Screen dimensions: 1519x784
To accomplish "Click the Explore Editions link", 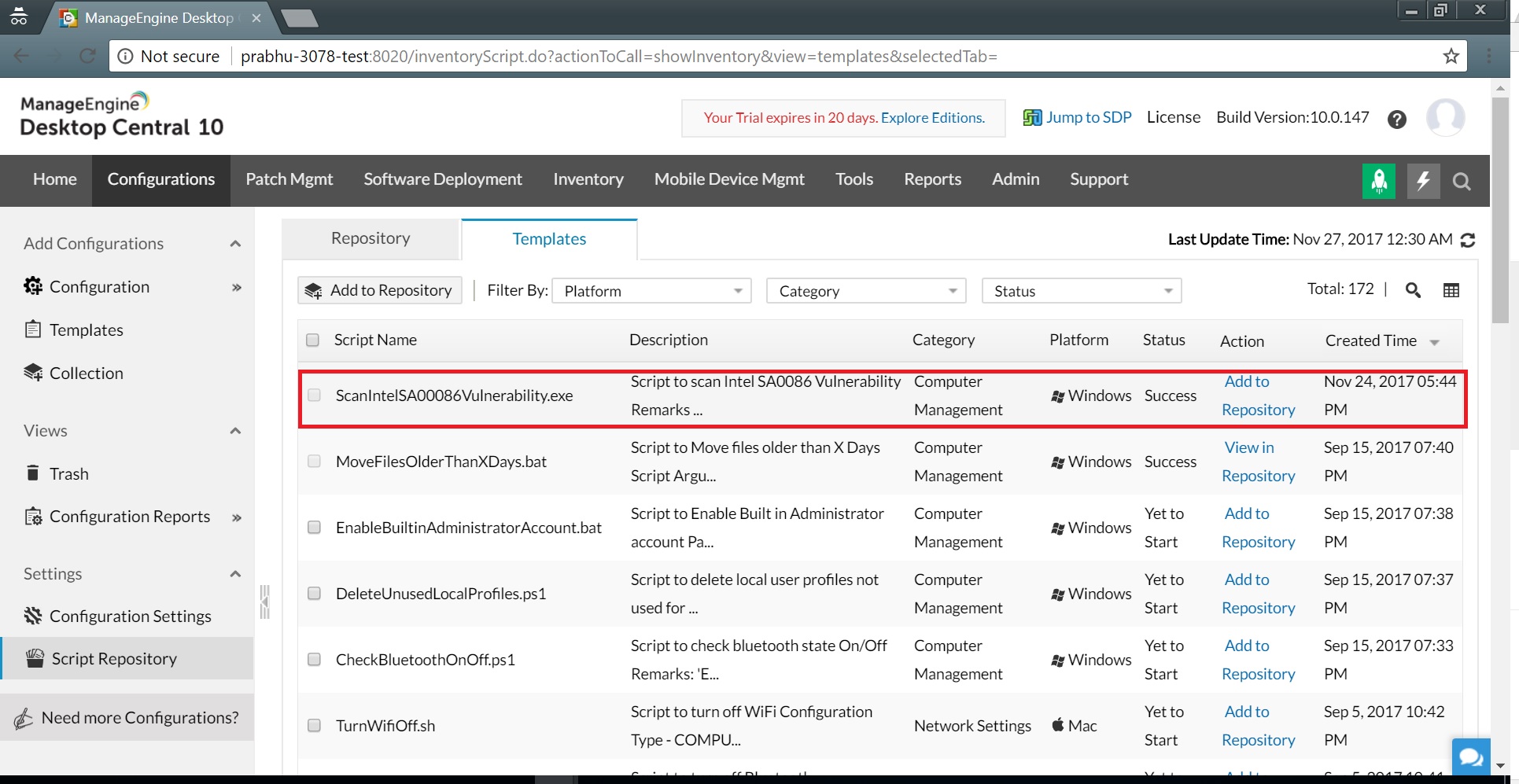I will click(933, 118).
